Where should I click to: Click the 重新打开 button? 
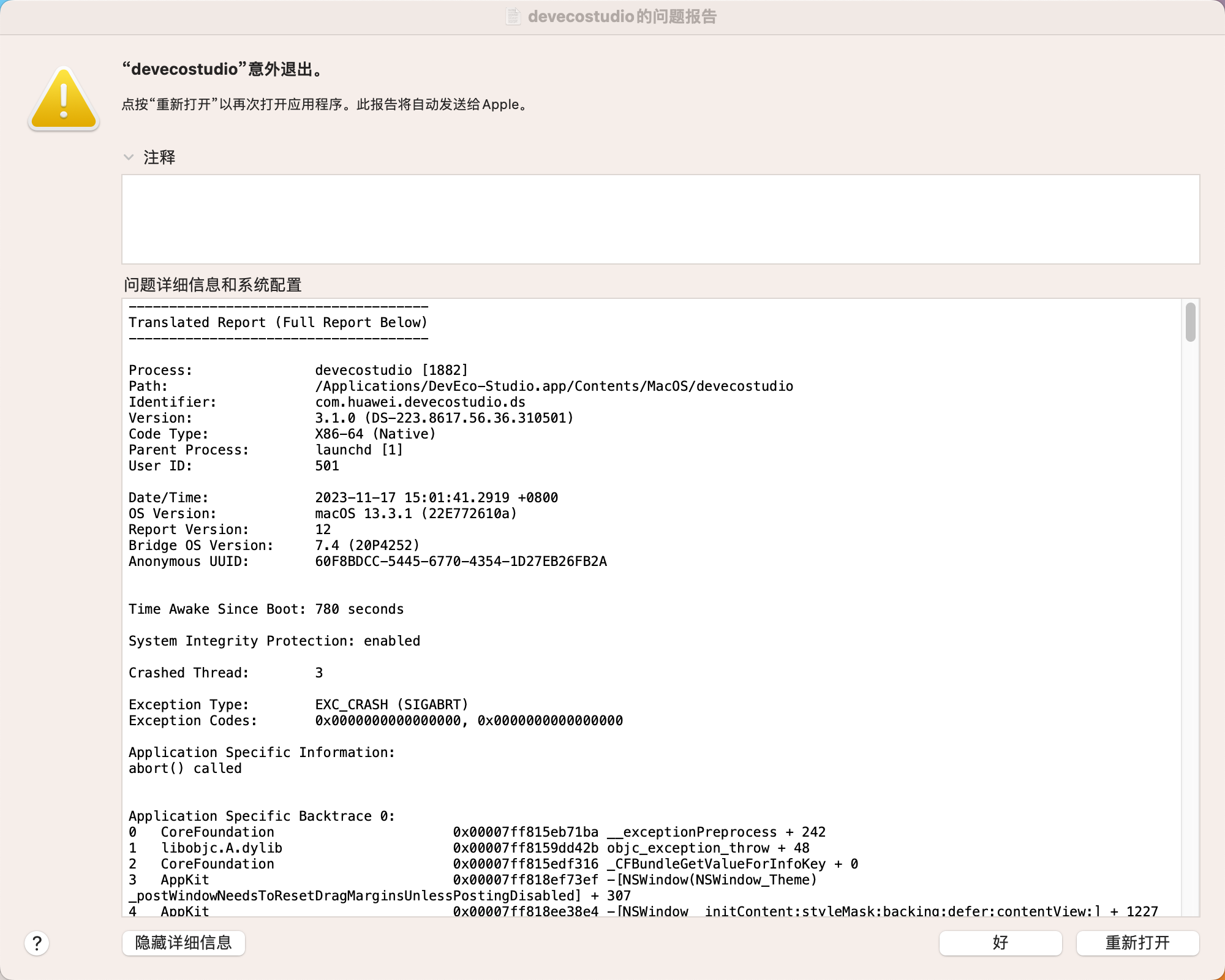[x=1138, y=943]
